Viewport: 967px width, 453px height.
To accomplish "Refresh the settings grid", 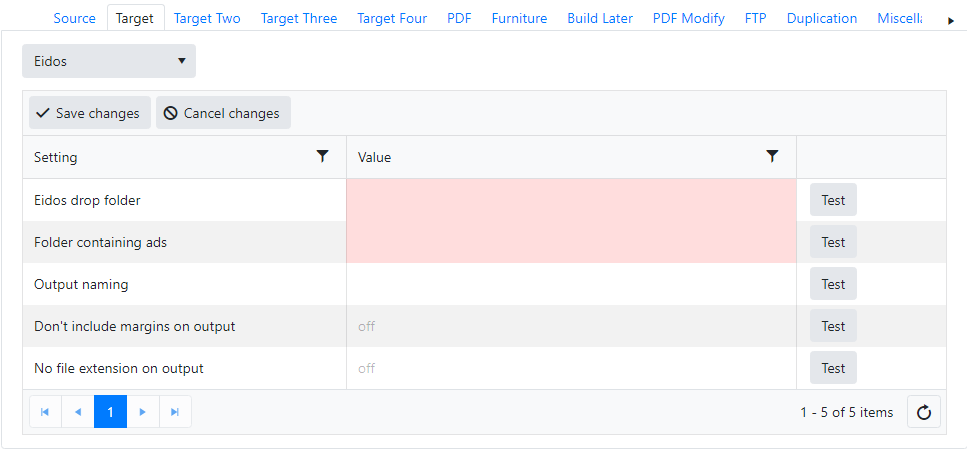I will 924,412.
